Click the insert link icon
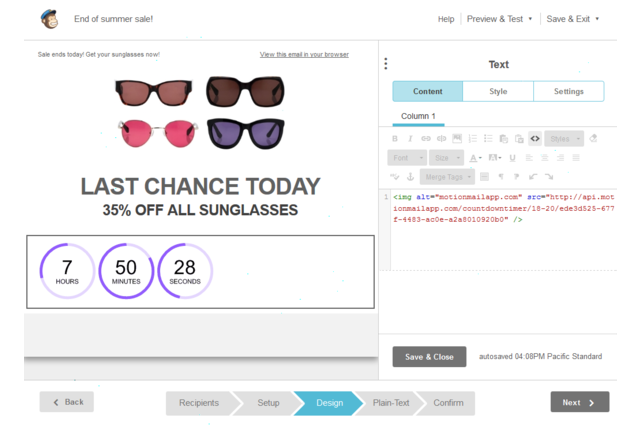This screenshot has width=640, height=426. [x=426, y=139]
